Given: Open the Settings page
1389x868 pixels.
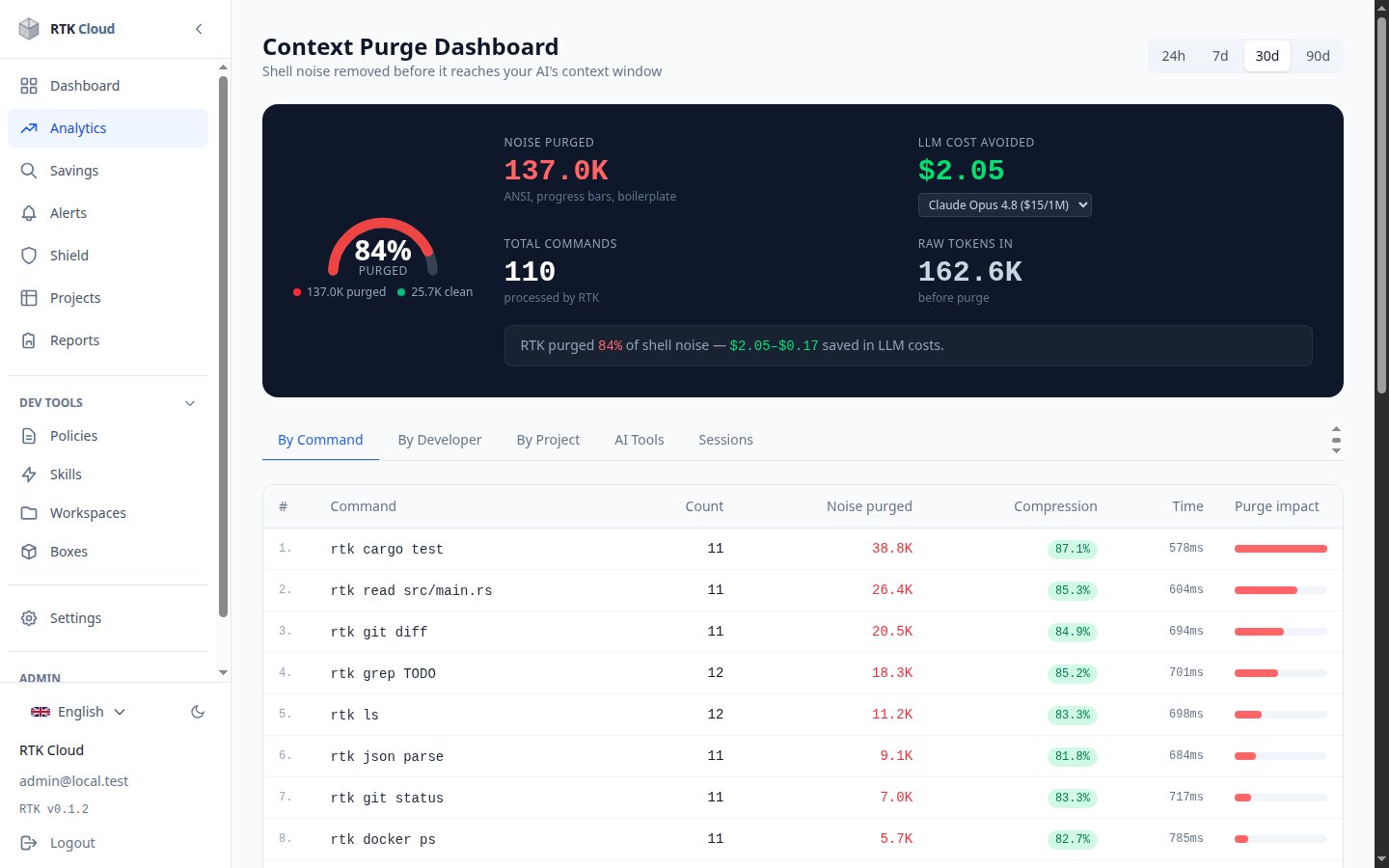Looking at the screenshot, I should click(108, 618).
